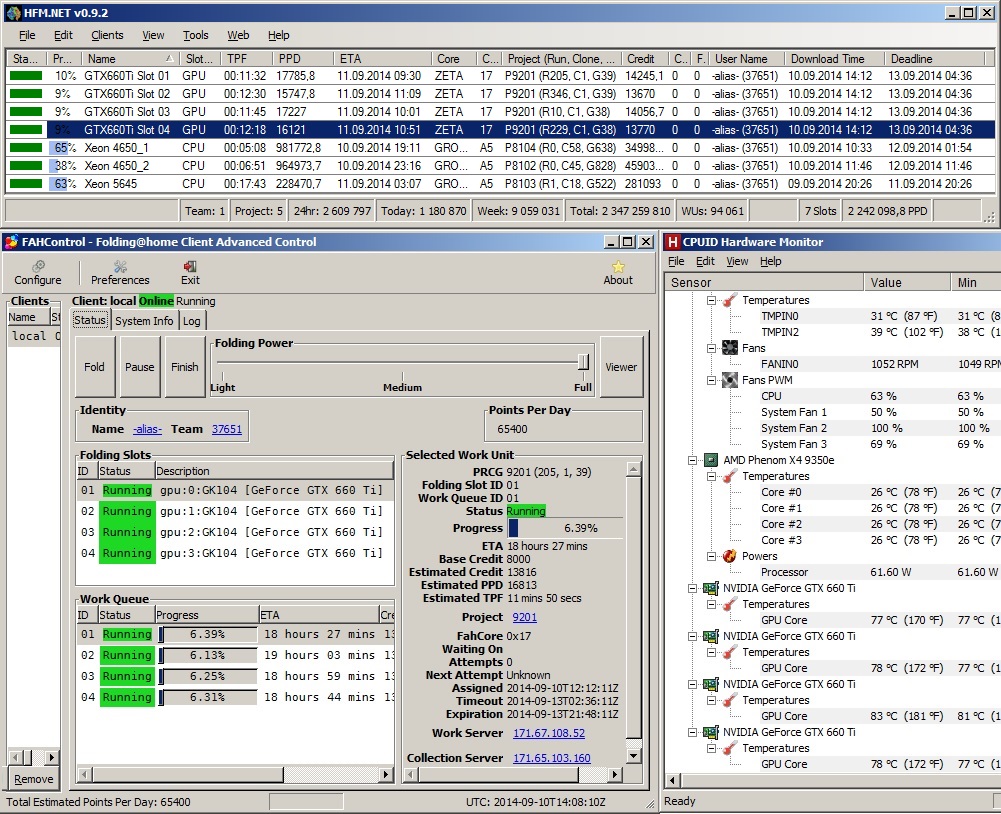The width and height of the screenshot is (1001, 814).
Task: Click the Fans PWM category icon
Action: click(x=730, y=380)
